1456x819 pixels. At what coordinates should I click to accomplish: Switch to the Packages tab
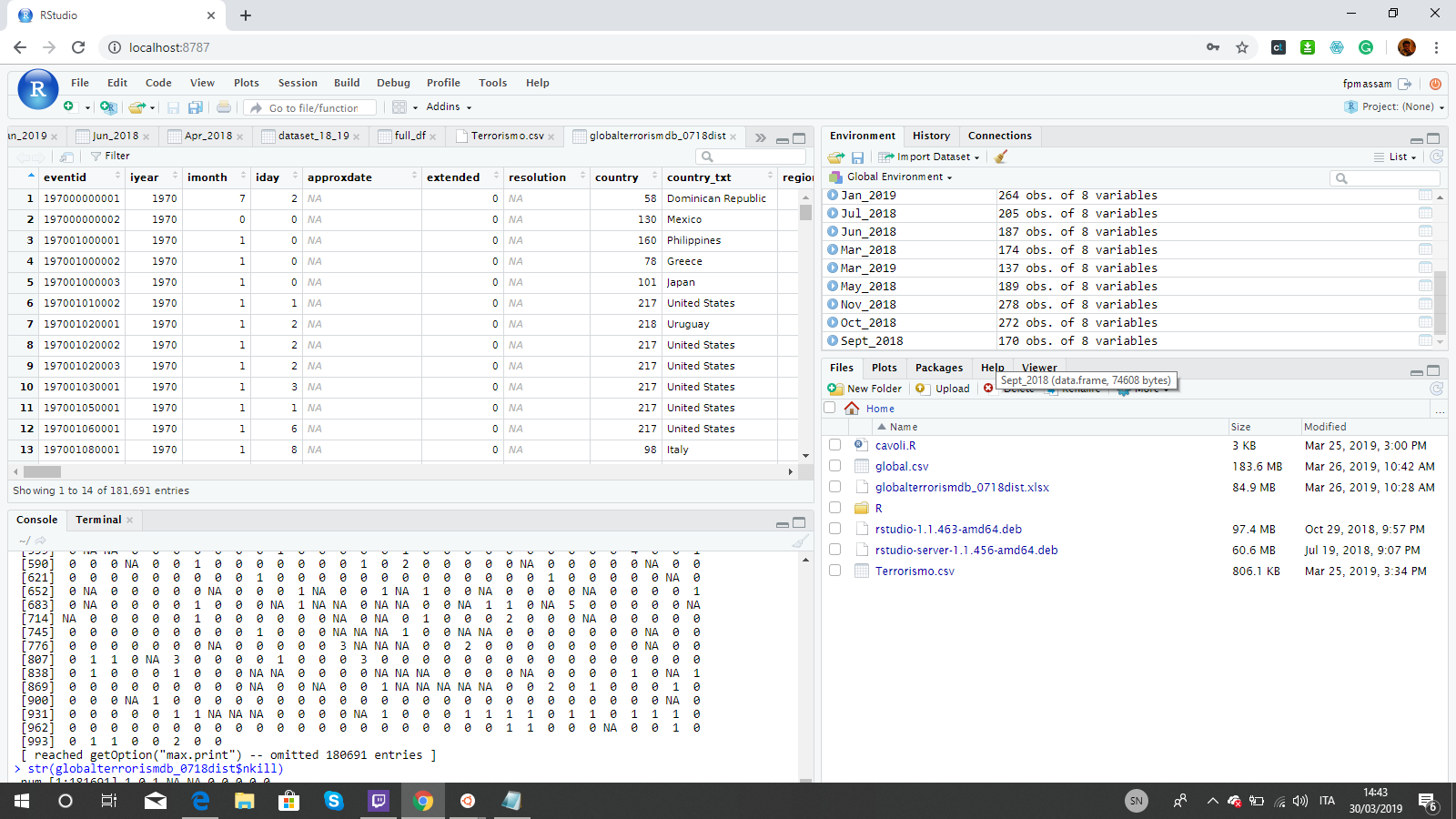click(x=938, y=368)
